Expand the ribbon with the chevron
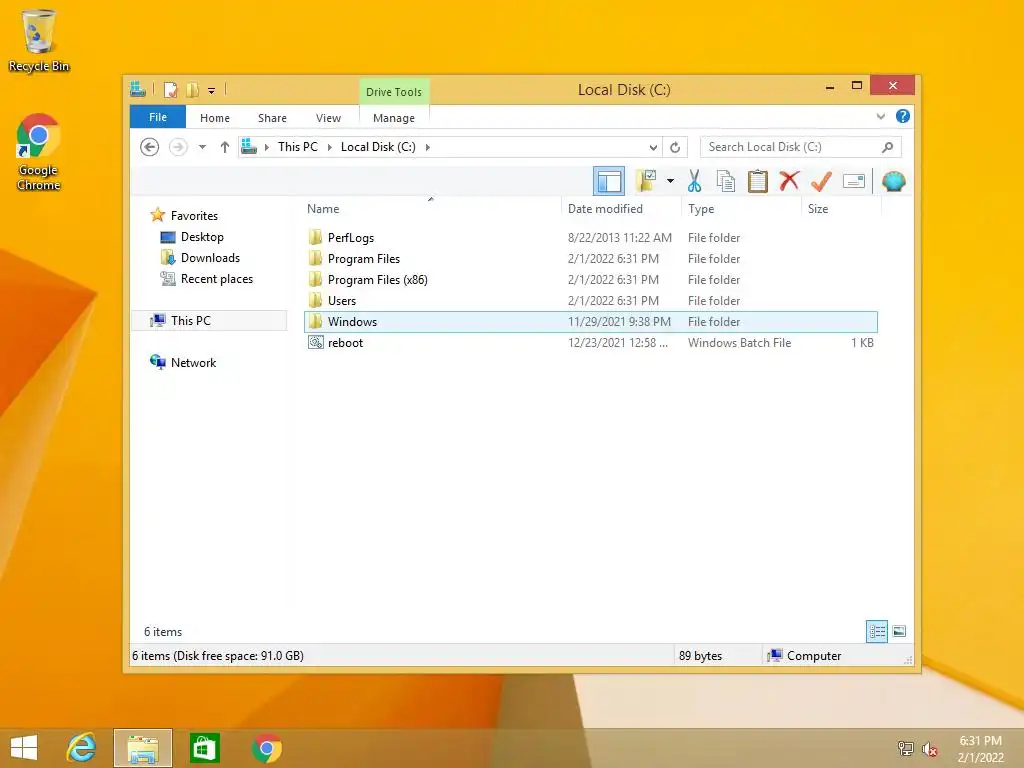Screen dimensions: 1024x768 (x=880, y=116)
